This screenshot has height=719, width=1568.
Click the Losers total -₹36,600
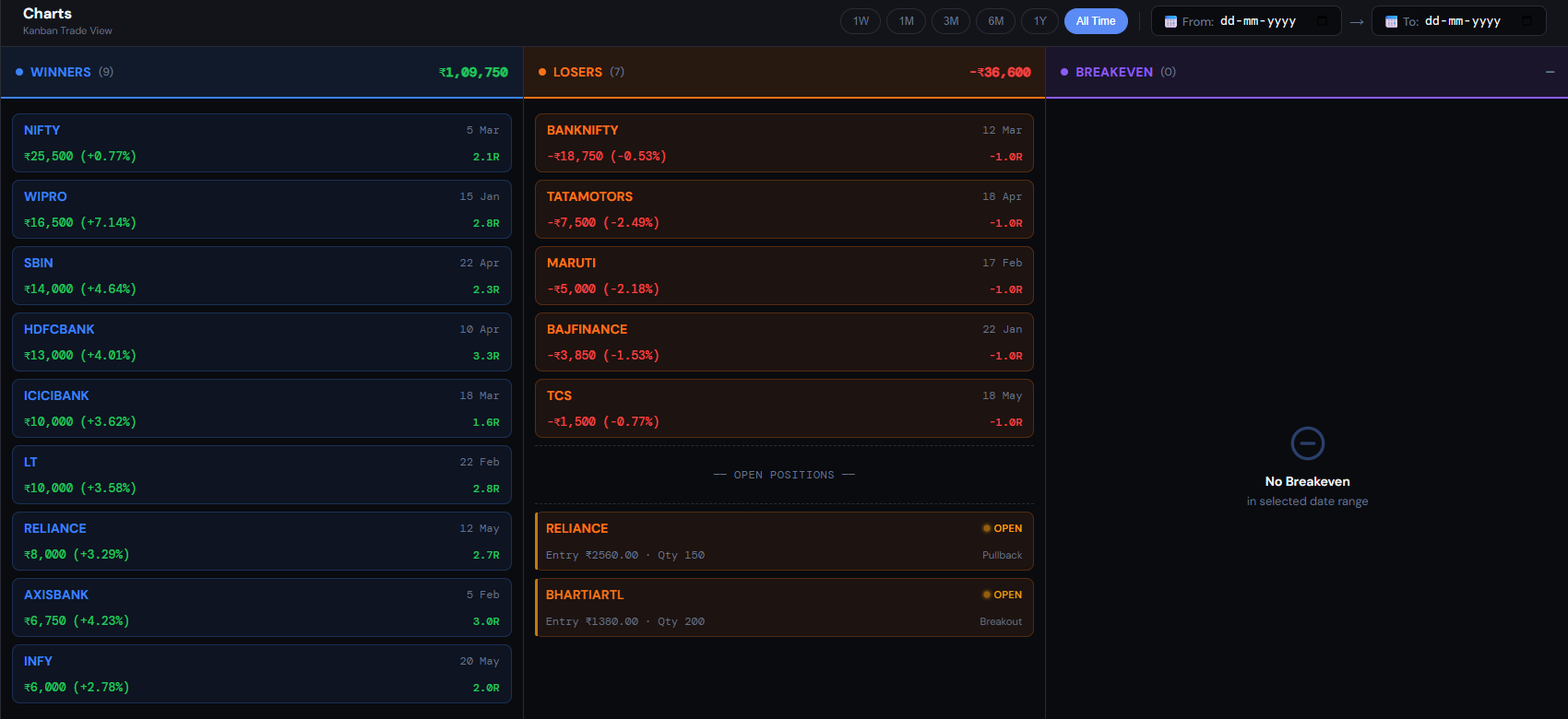click(1000, 72)
